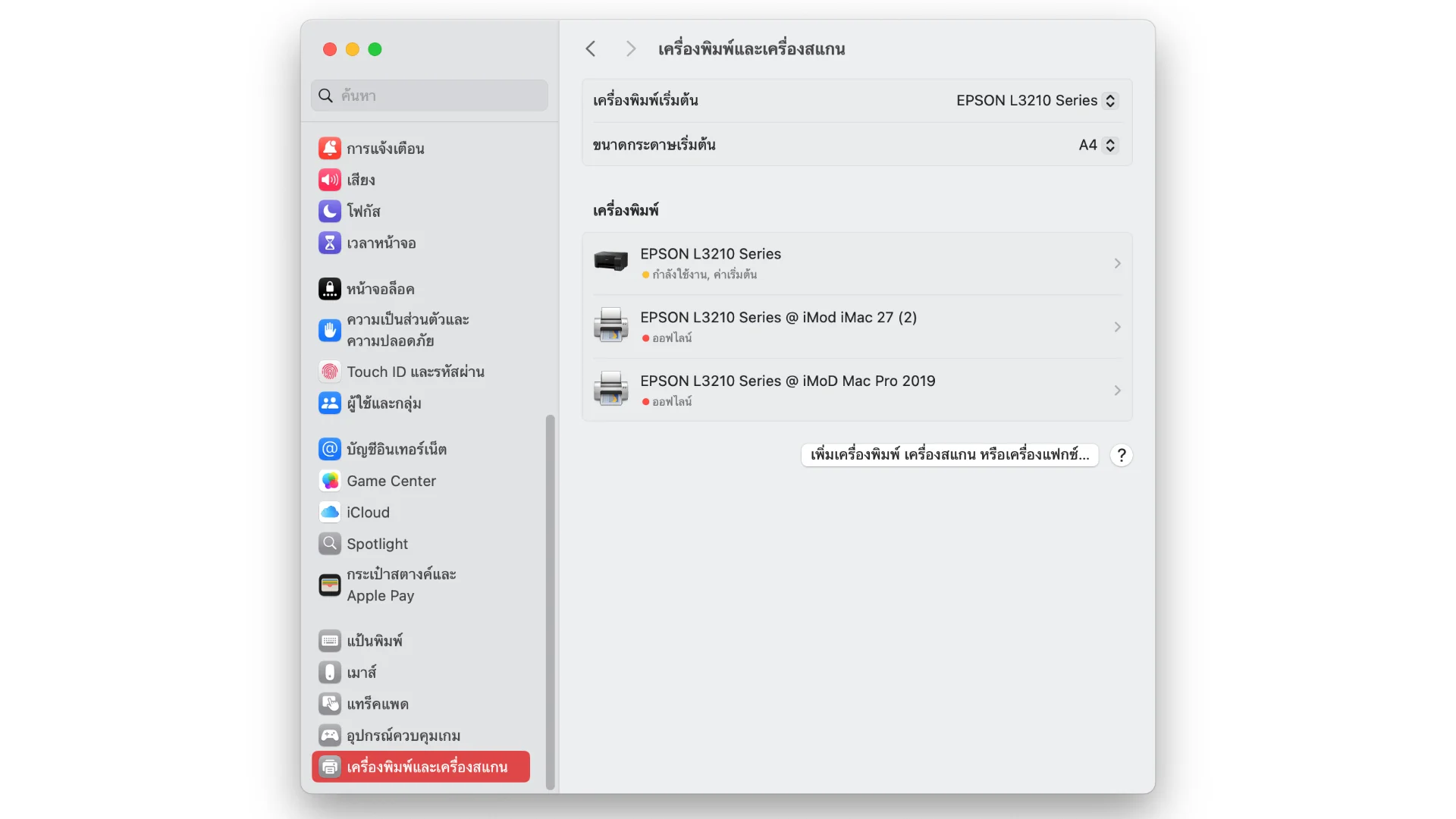Go back with the left arrow button

591,49
